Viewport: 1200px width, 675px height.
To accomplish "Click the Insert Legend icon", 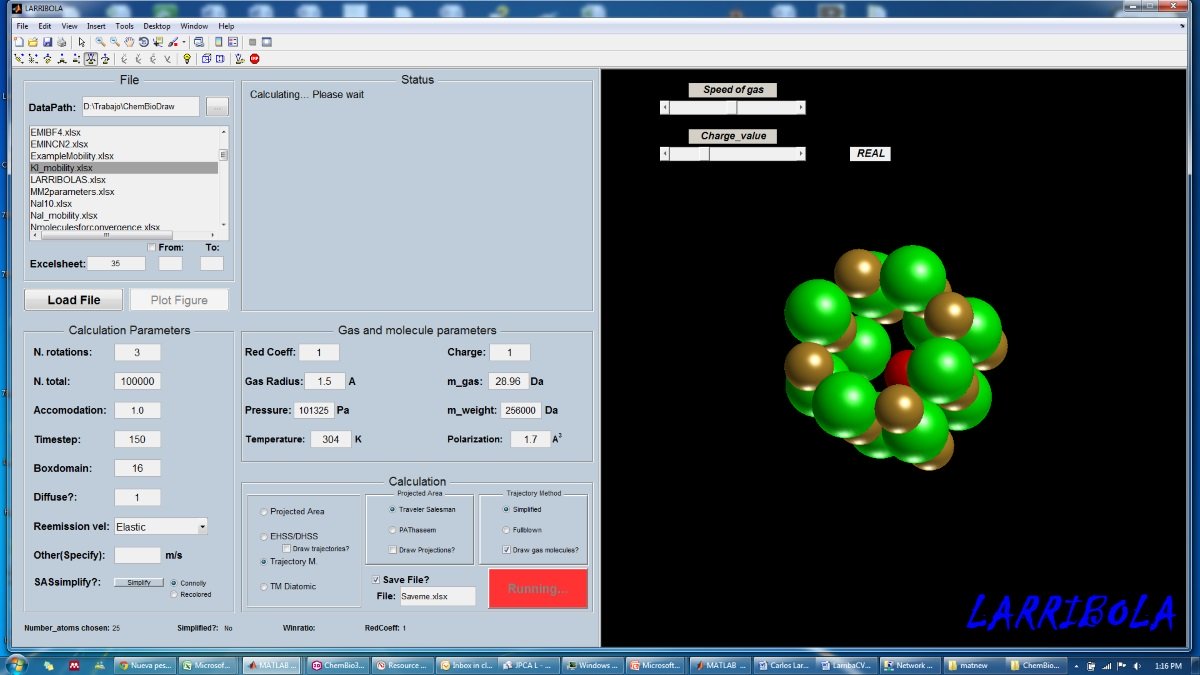I will point(233,42).
